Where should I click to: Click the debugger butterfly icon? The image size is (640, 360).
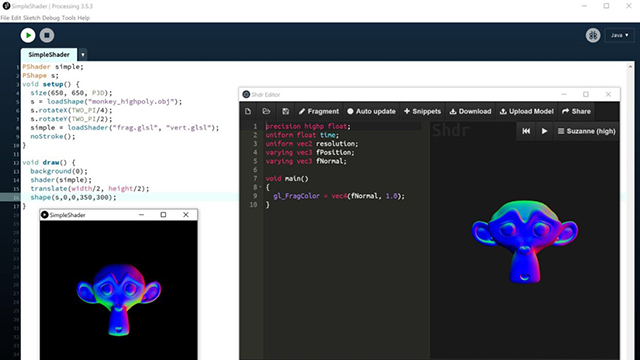click(593, 36)
